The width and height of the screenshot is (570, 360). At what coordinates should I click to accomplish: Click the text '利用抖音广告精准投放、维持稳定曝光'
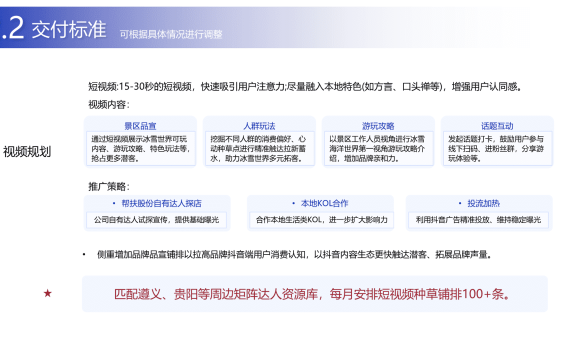[x=478, y=220]
